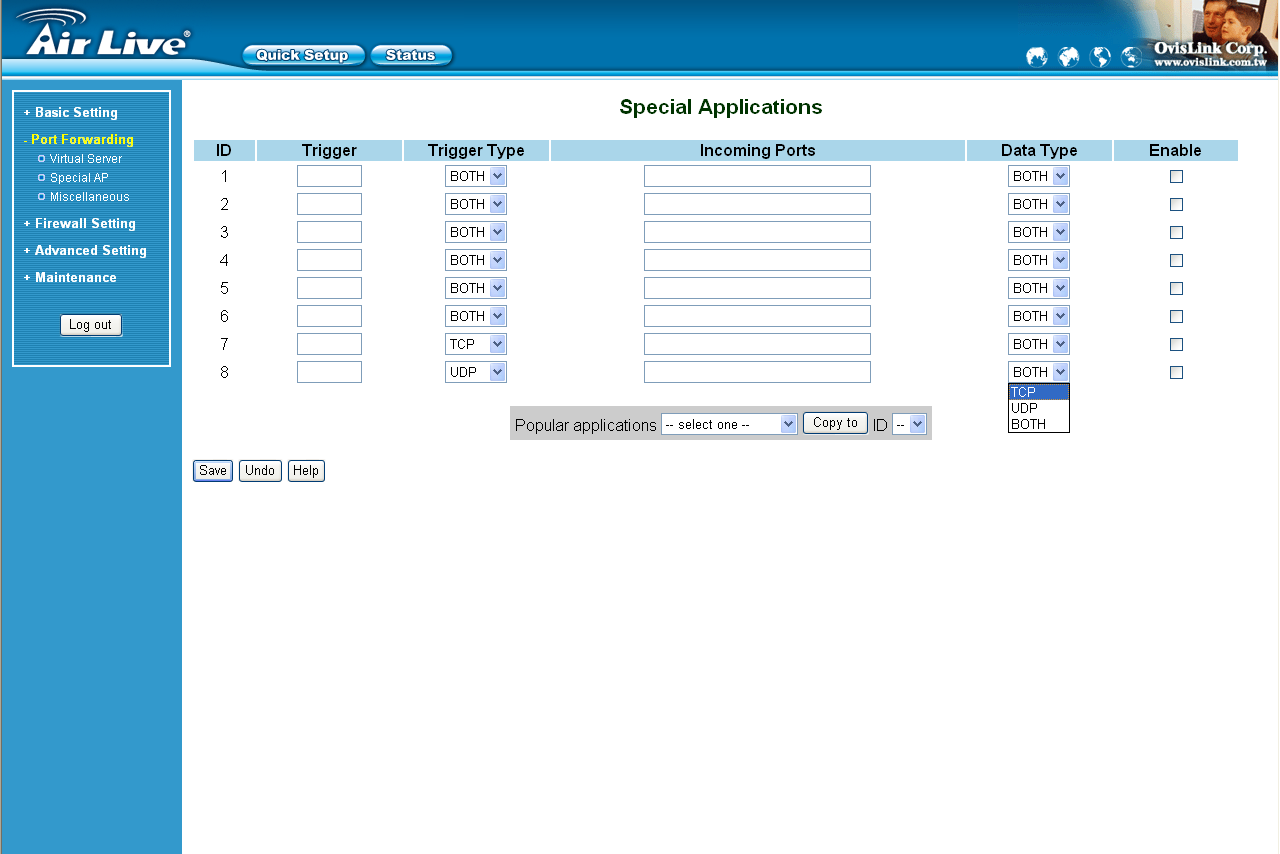Click Incoming Ports field for ID 4
The image size is (1280, 854).
click(757, 260)
